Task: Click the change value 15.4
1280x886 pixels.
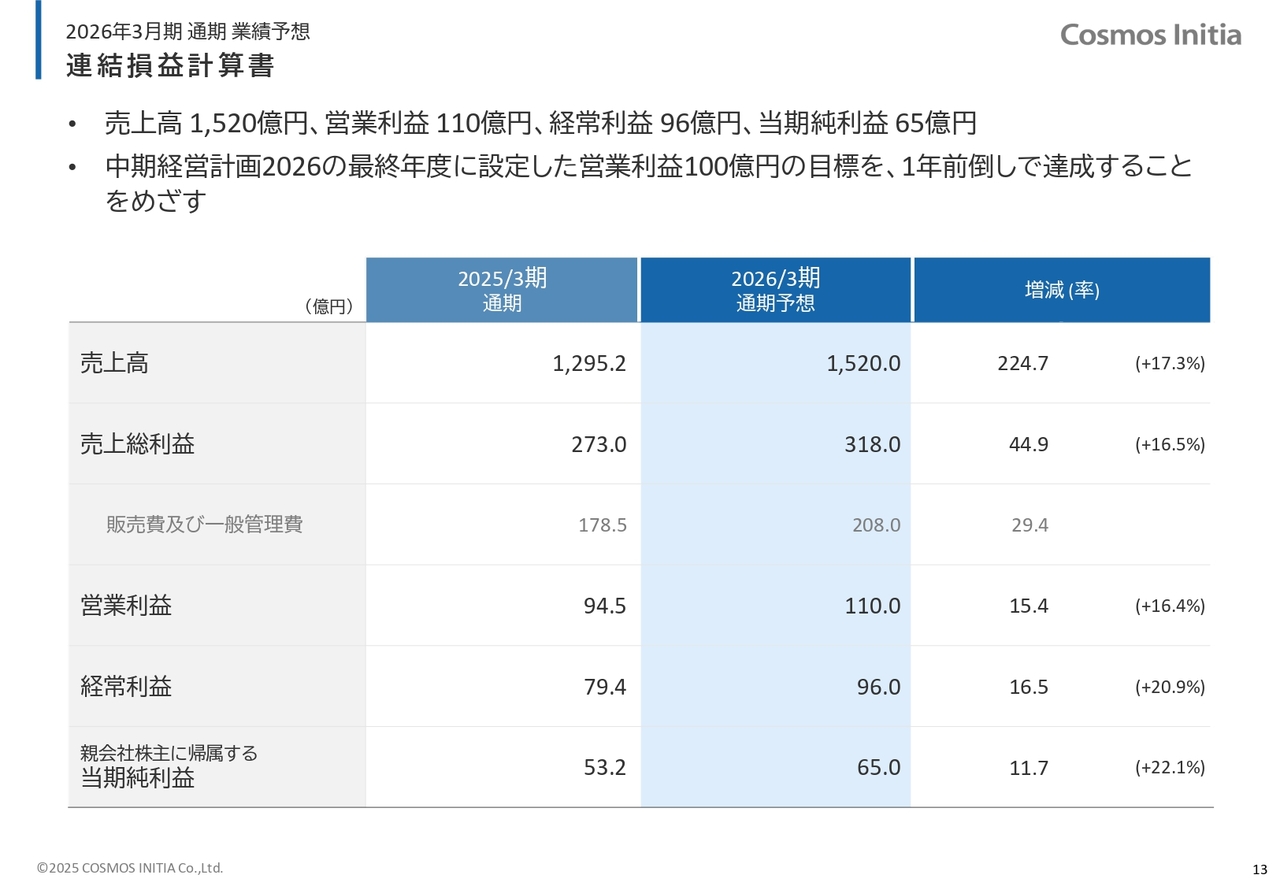Action: pos(1028,606)
